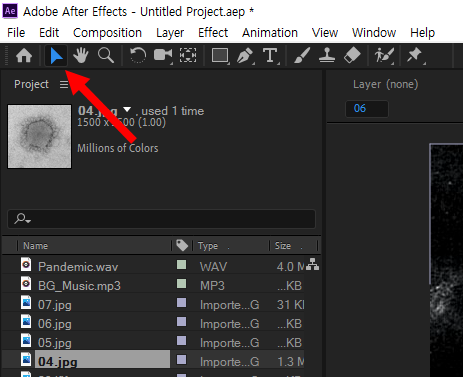Click the 04.jpg label color swatch

pos(181,360)
